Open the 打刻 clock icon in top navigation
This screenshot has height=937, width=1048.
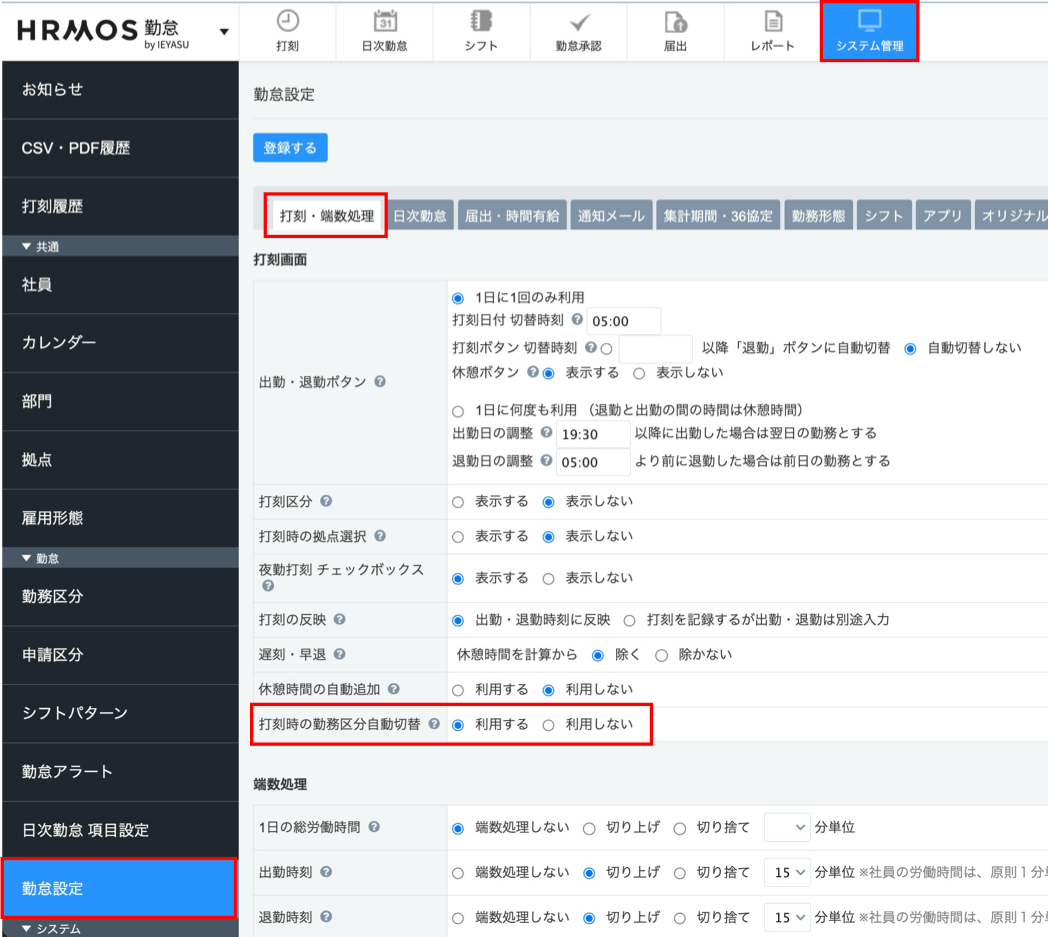tap(287, 22)
